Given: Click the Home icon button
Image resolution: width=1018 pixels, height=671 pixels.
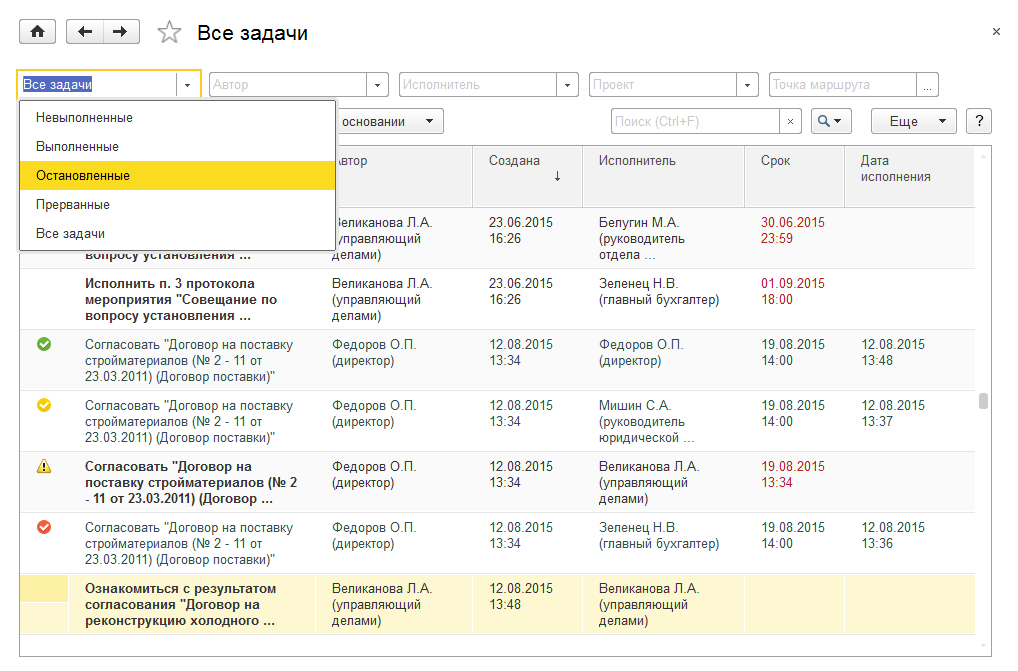Looking at the screenshot, I should 38,32.
